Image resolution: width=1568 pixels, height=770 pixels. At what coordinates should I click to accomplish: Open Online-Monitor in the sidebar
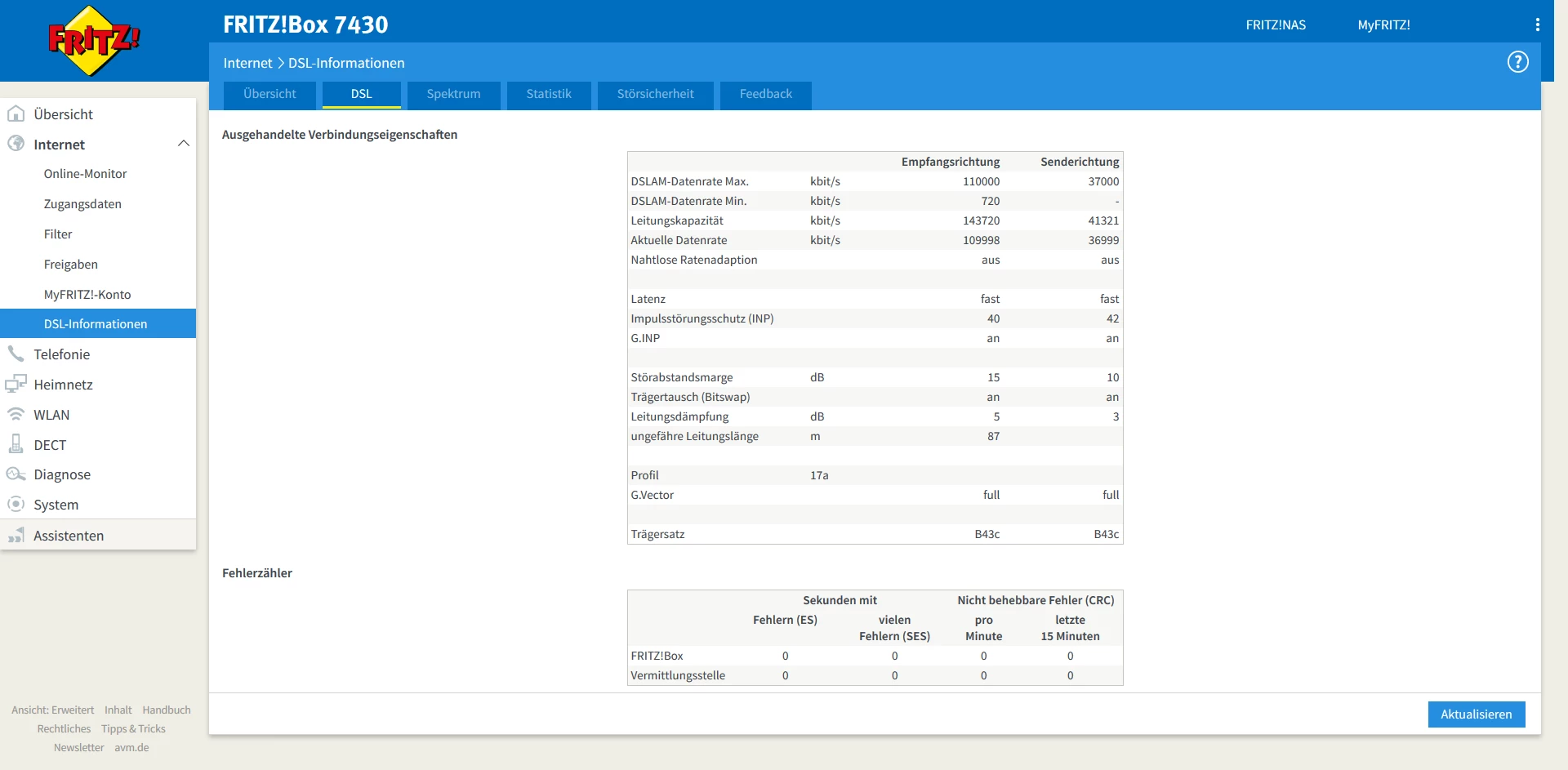click(x=85, y=174)
